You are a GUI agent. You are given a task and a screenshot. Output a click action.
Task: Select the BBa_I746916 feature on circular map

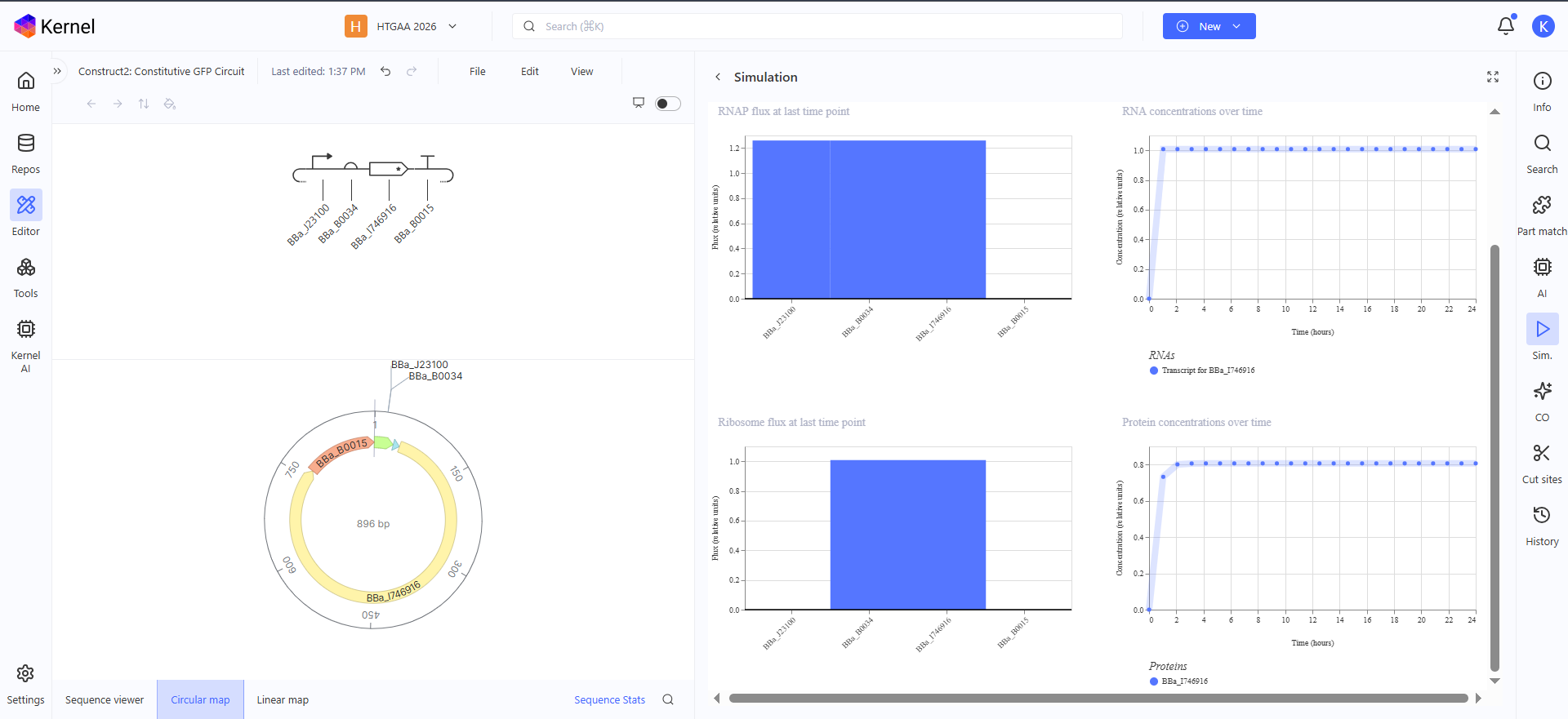click(x=393, y=592)
